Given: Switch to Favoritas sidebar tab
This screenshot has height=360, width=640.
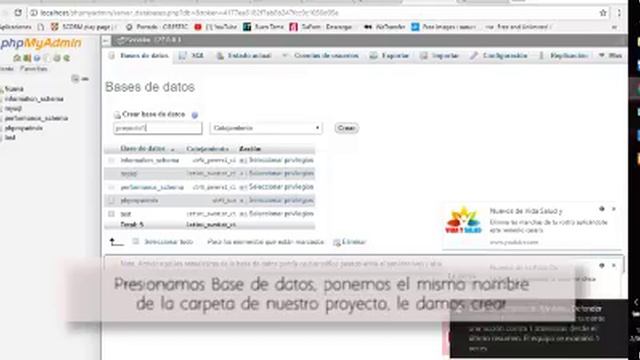Looking at the screenshot, I should (x=34, y=69).
